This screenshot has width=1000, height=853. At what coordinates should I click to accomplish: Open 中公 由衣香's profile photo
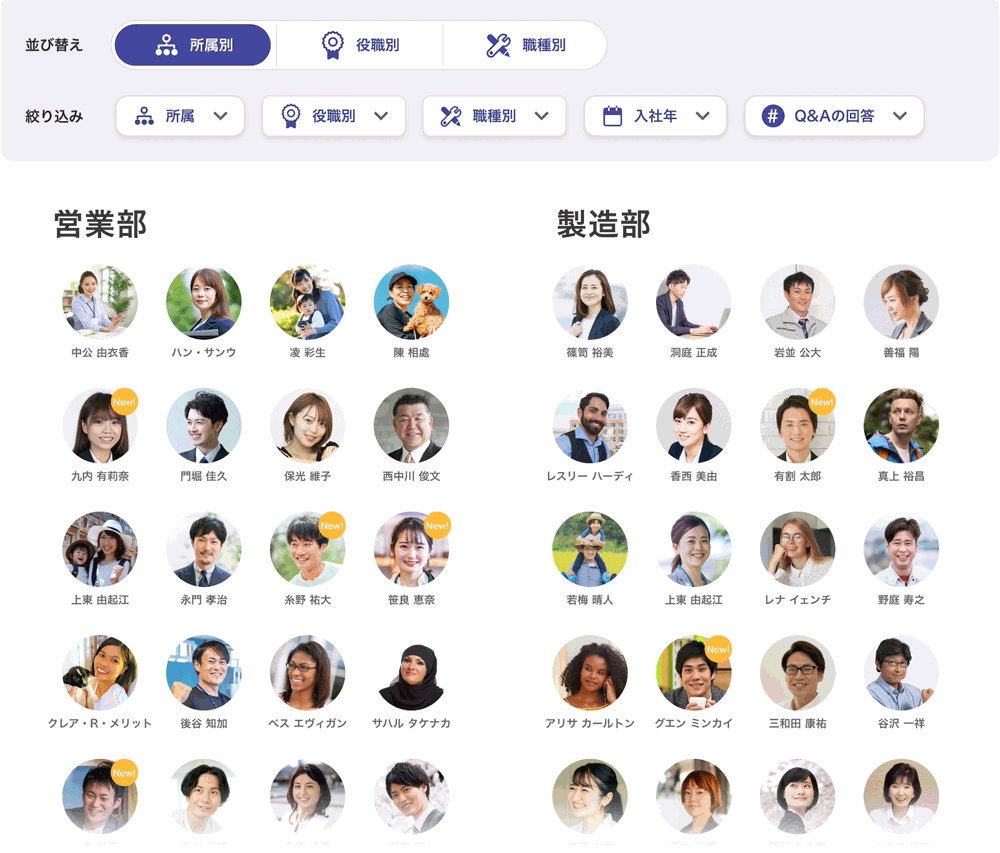point(100,302)
